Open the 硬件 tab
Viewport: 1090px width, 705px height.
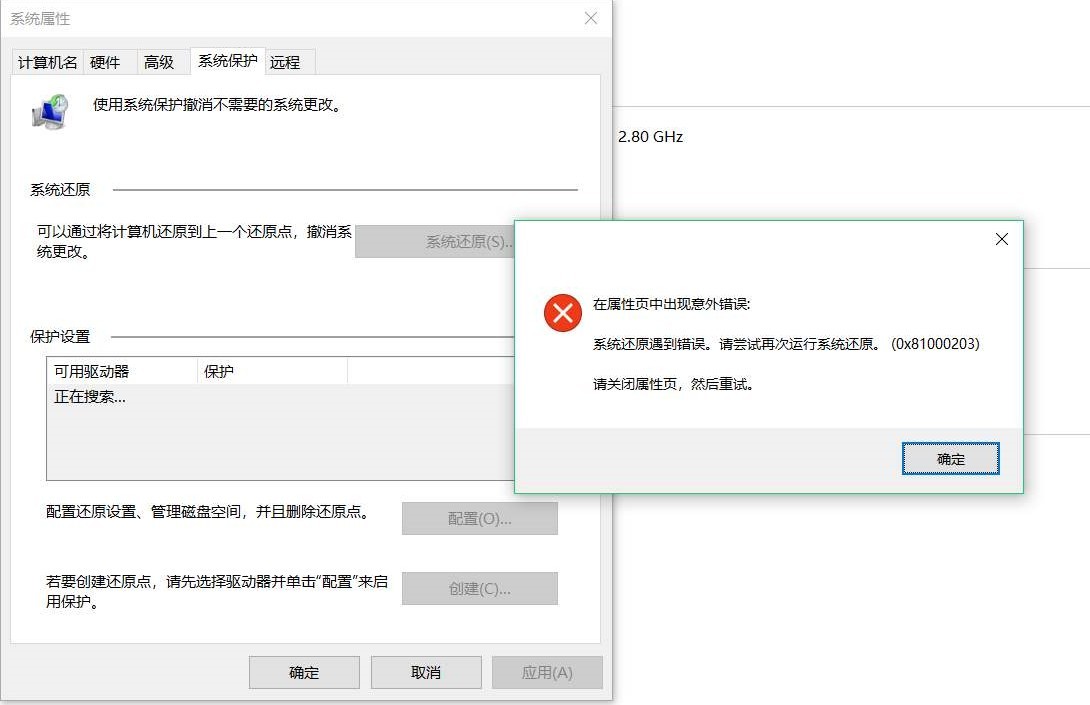tap(105, 62)
